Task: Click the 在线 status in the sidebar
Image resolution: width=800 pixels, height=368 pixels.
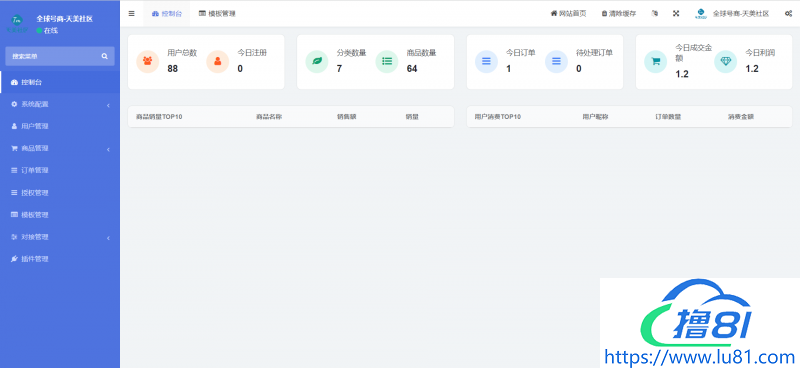Action: click(x=47, y=31)
